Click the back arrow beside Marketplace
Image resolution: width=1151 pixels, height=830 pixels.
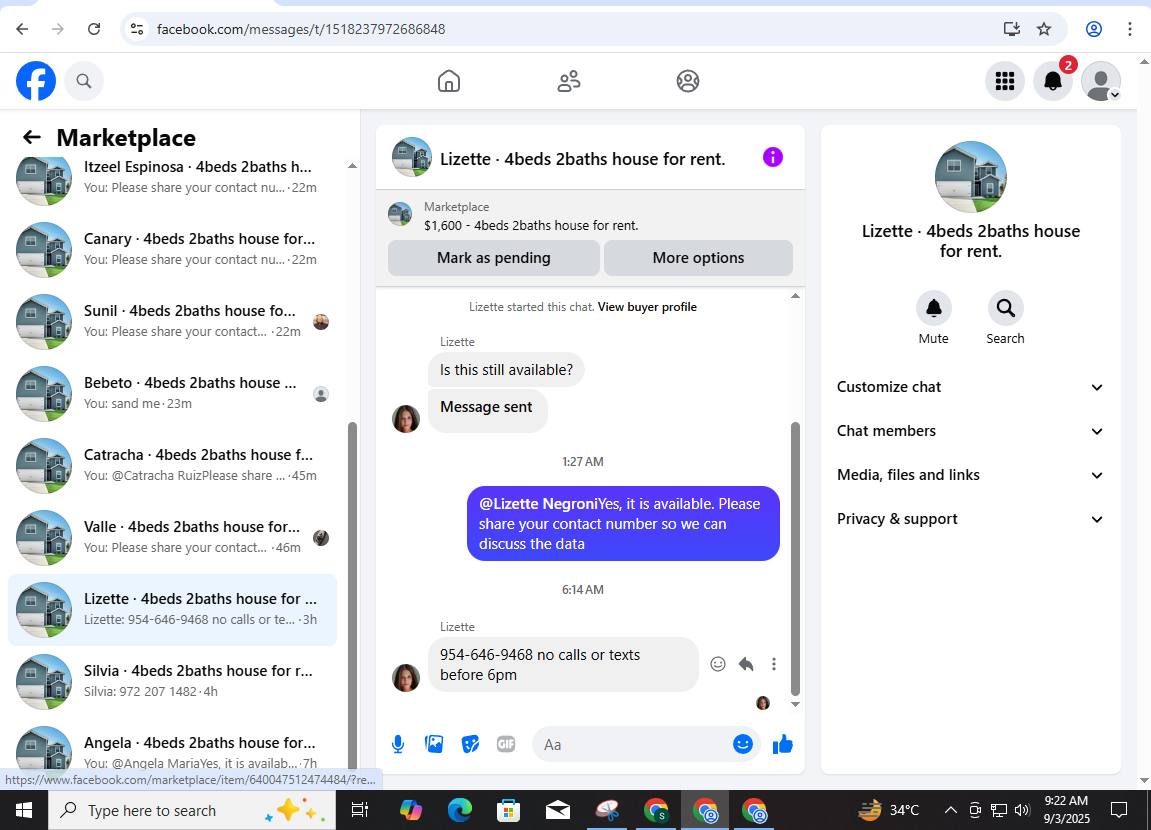tap(32, 137)
